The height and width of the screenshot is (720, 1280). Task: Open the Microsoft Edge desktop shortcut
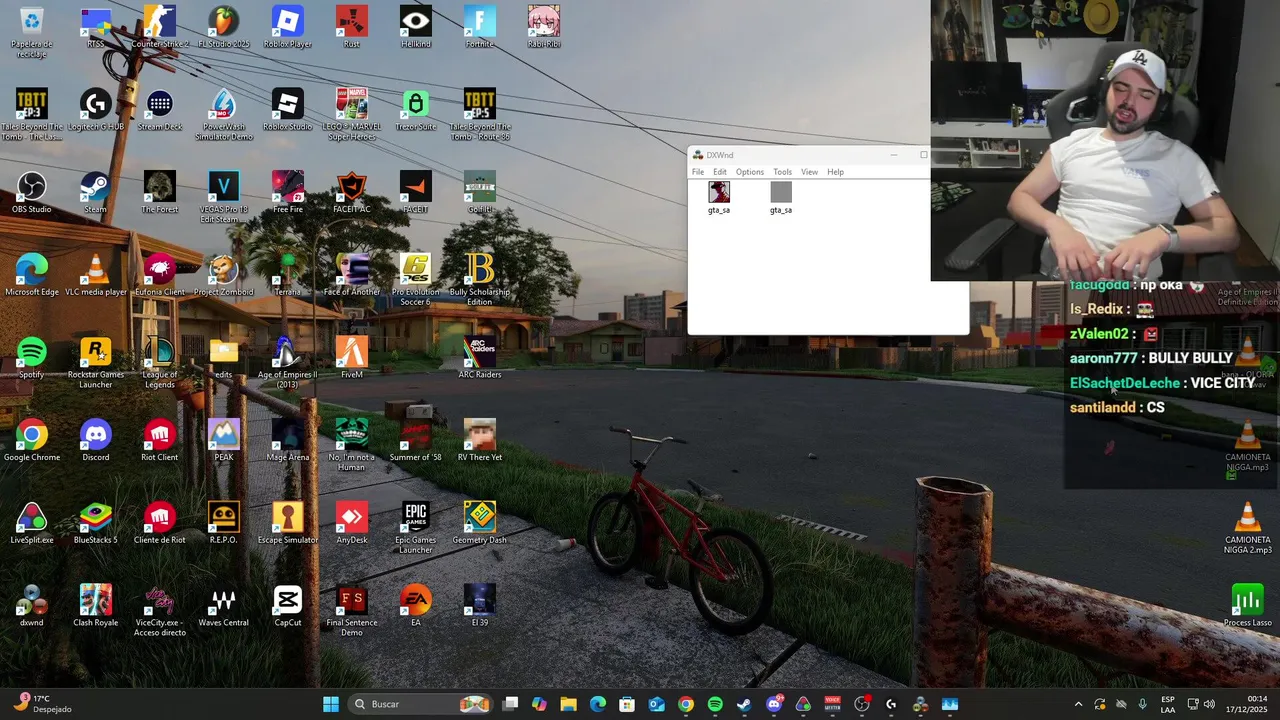(x=32, y=275)
